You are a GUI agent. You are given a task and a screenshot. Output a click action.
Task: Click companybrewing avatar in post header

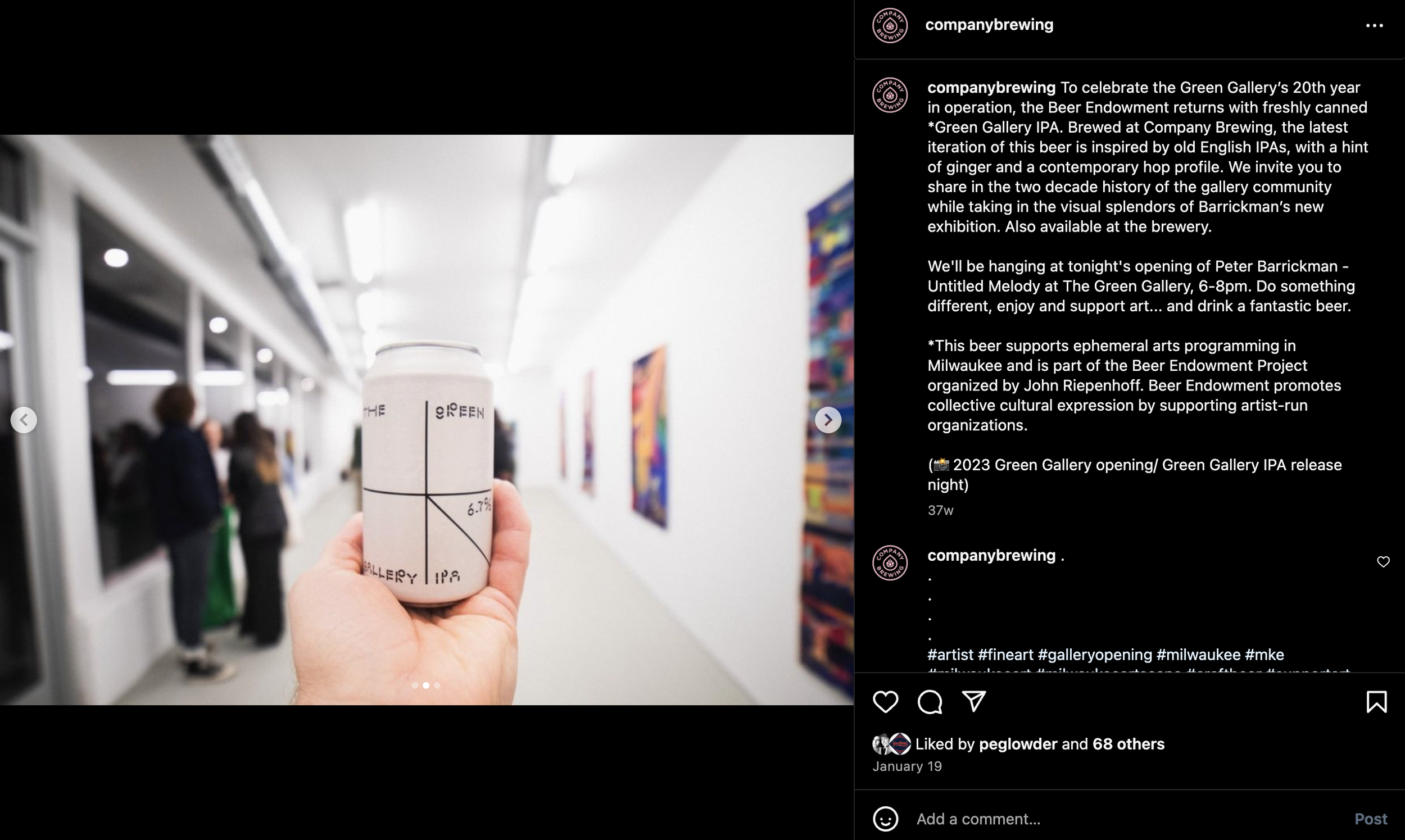(890, 25)
